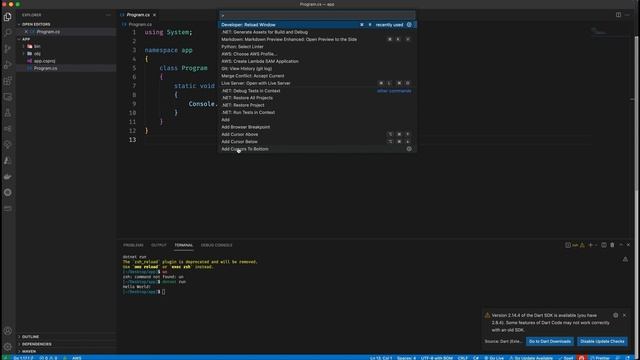Choose AWS: Choose AWS Profile command
This screenshot has height=360, width=640.
[x=318, y=54]
